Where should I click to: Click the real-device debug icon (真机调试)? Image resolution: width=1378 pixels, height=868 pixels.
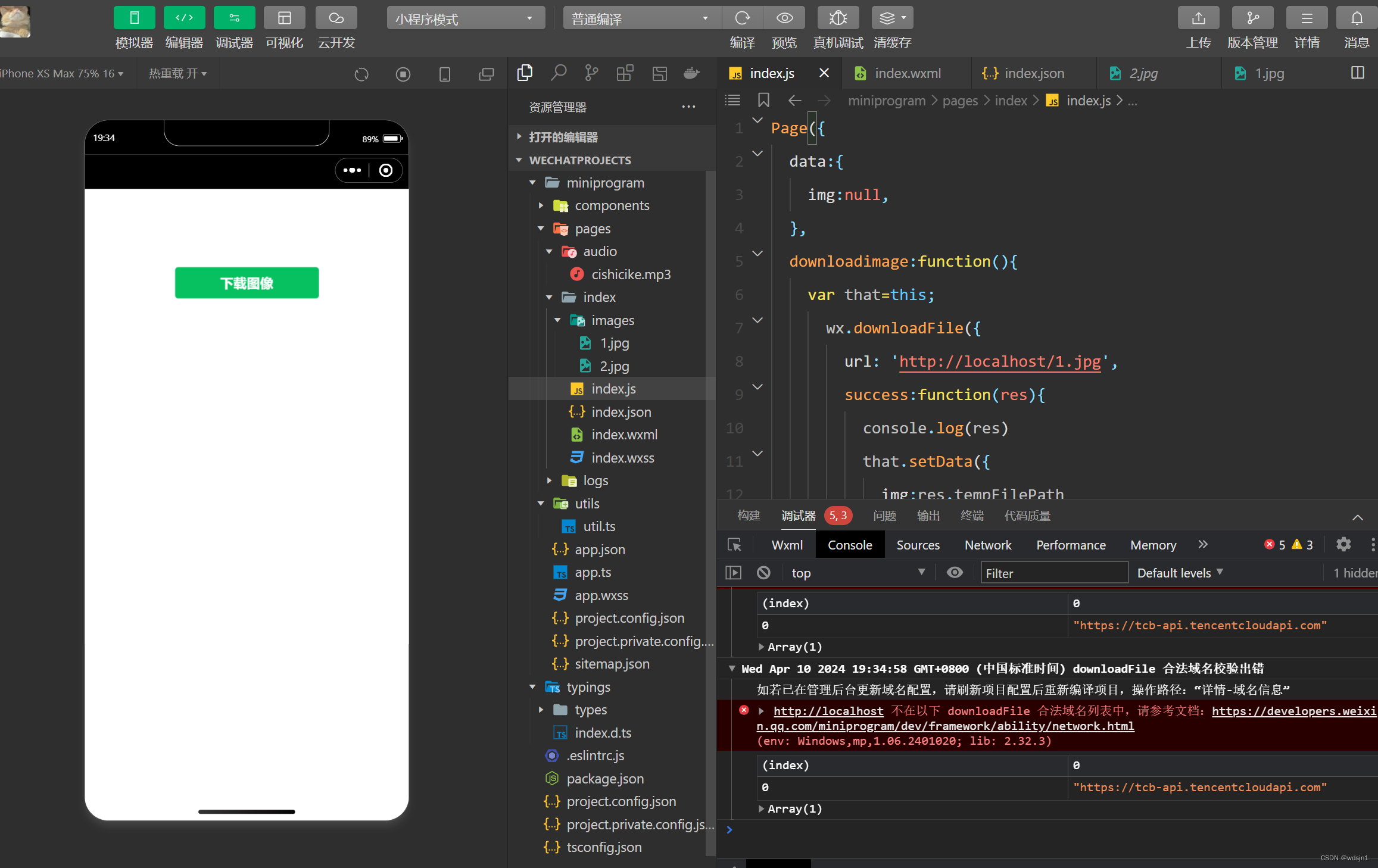(x=837, y=18)
